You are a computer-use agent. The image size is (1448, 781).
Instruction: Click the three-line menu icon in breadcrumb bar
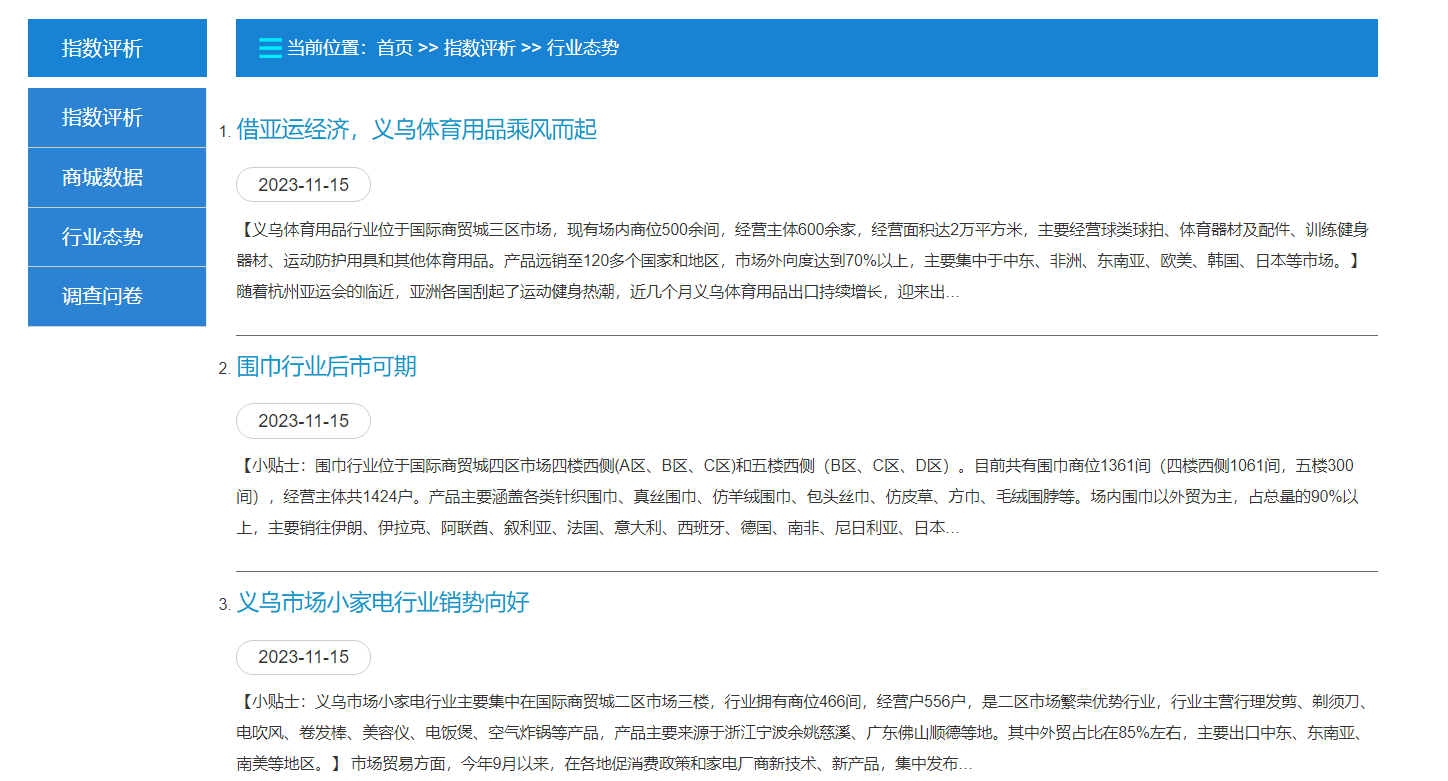pyautogui.click(x=270, y=48)
